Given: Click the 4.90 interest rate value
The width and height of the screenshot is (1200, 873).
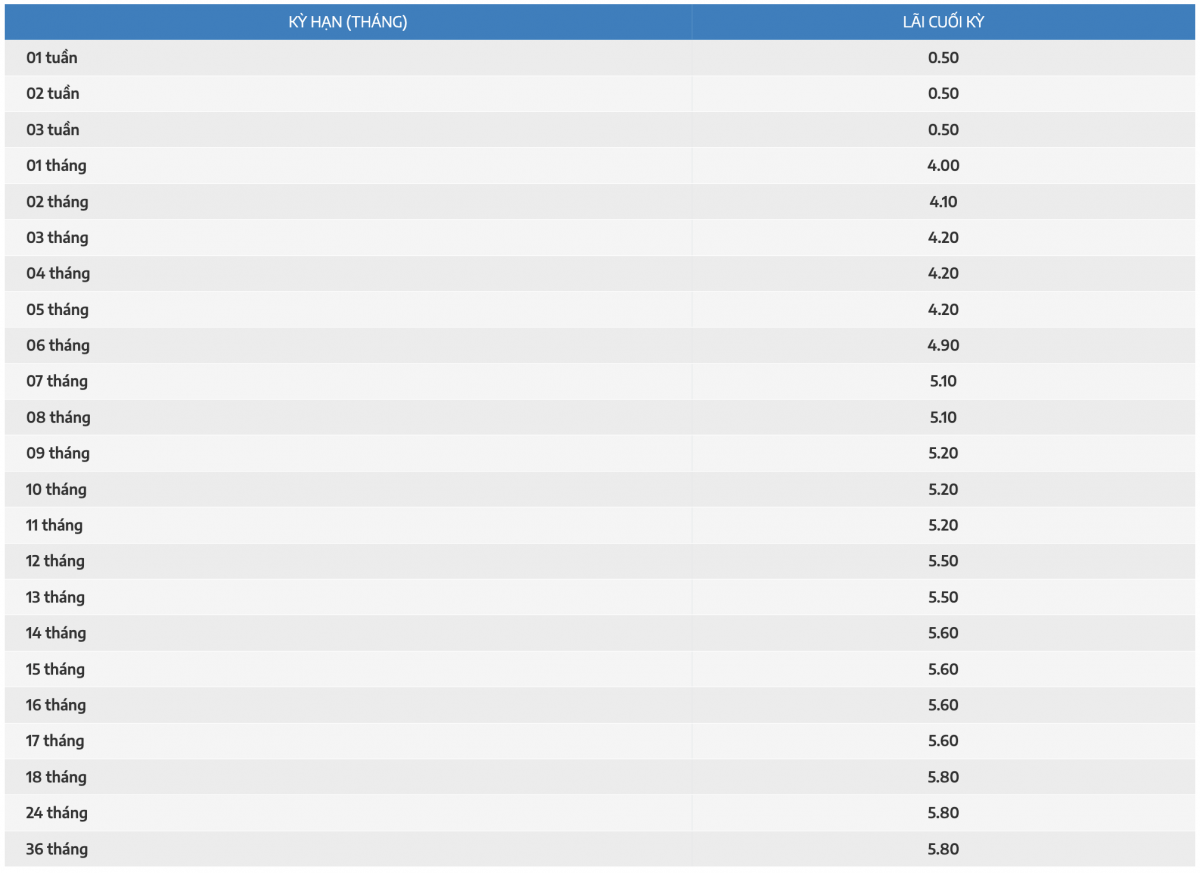Looking at the screenshot, I should pyautogui.click(x=943, y=346).
